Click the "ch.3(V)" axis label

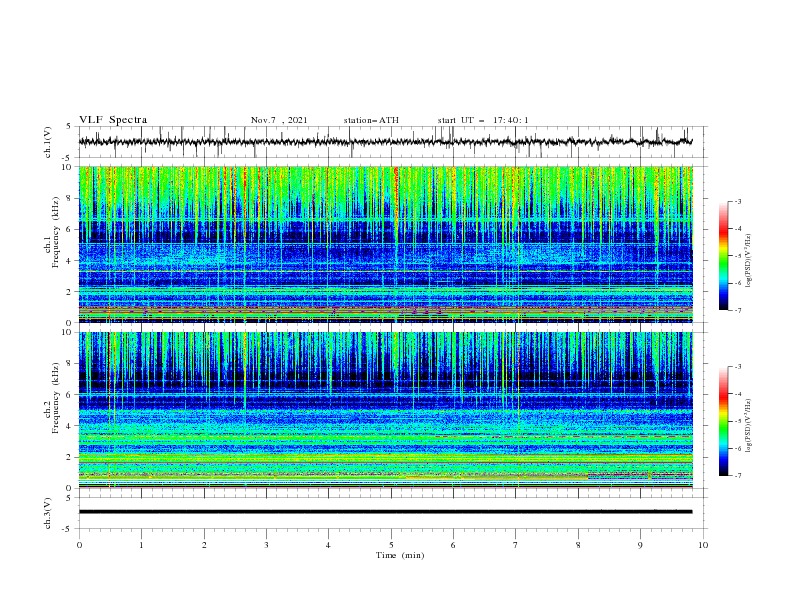[x=48, y=513]
